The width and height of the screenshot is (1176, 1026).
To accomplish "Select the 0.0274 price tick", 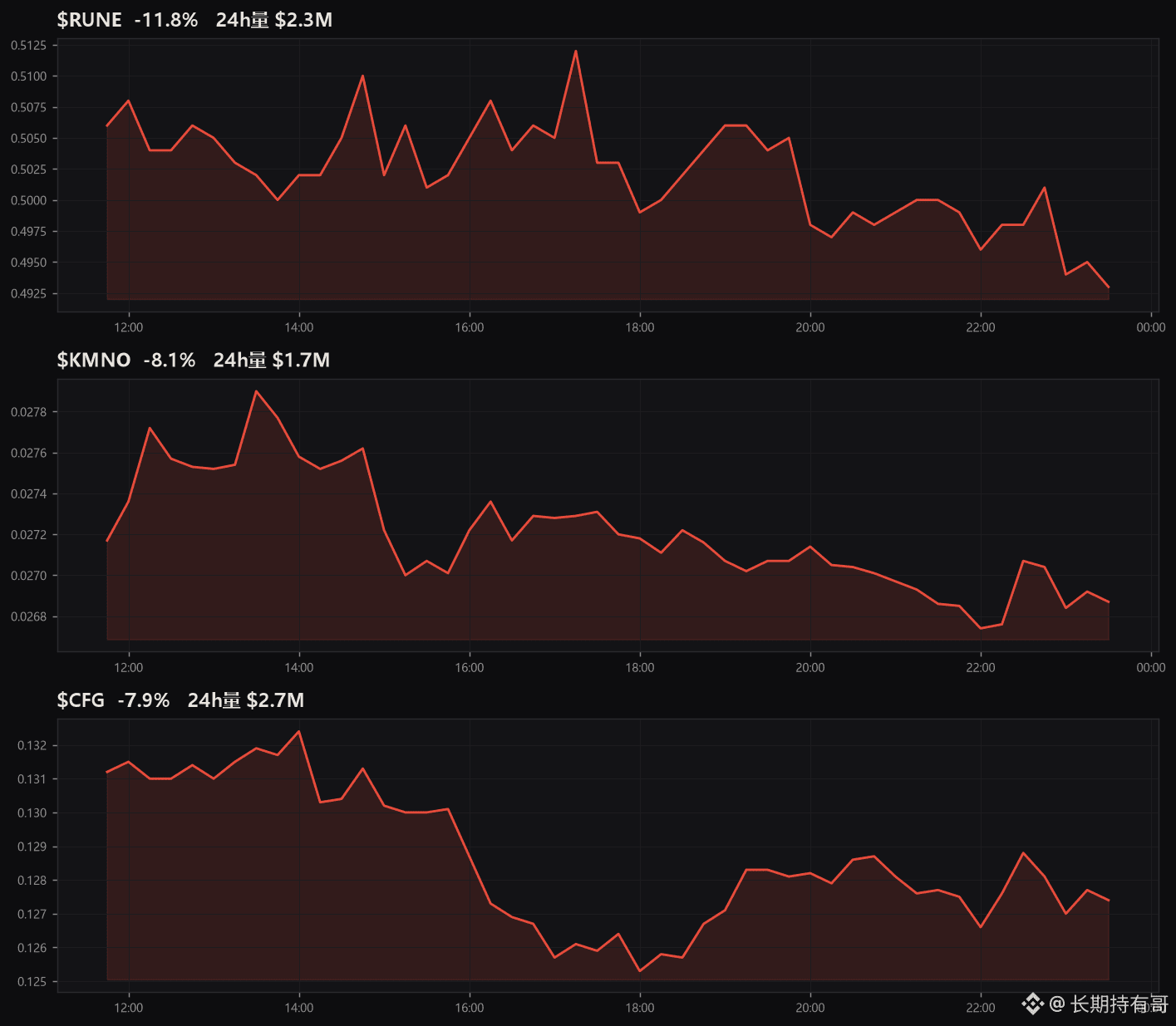I will tap(28, 494).
